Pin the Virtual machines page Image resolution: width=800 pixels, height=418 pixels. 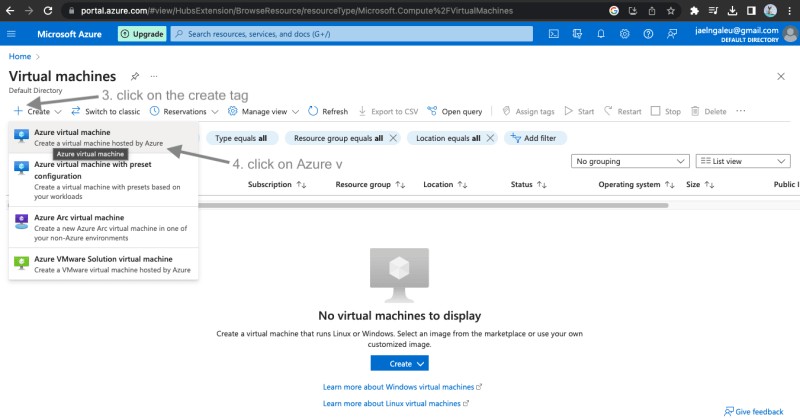coord(135,76)
